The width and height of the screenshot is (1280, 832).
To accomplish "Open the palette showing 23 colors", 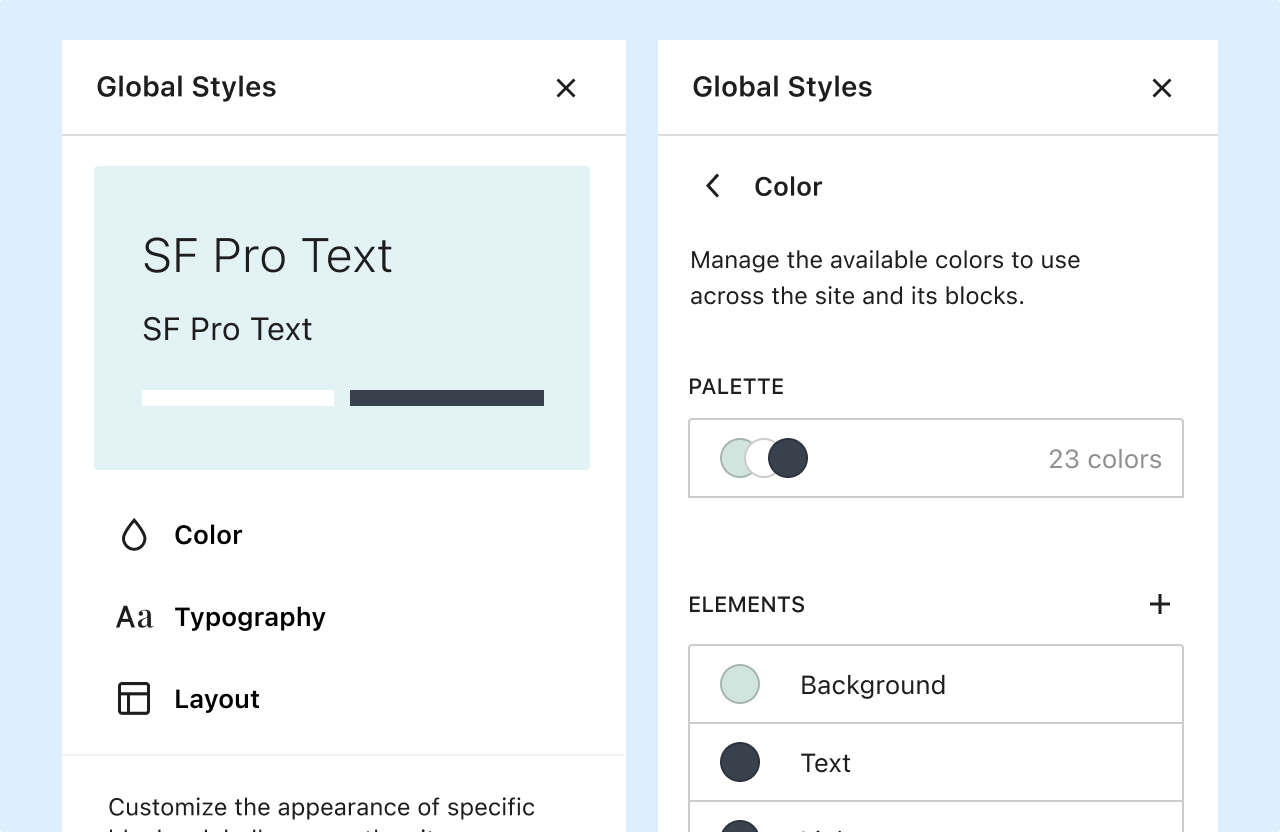I will pyautogui.click(x=936, y=458).
